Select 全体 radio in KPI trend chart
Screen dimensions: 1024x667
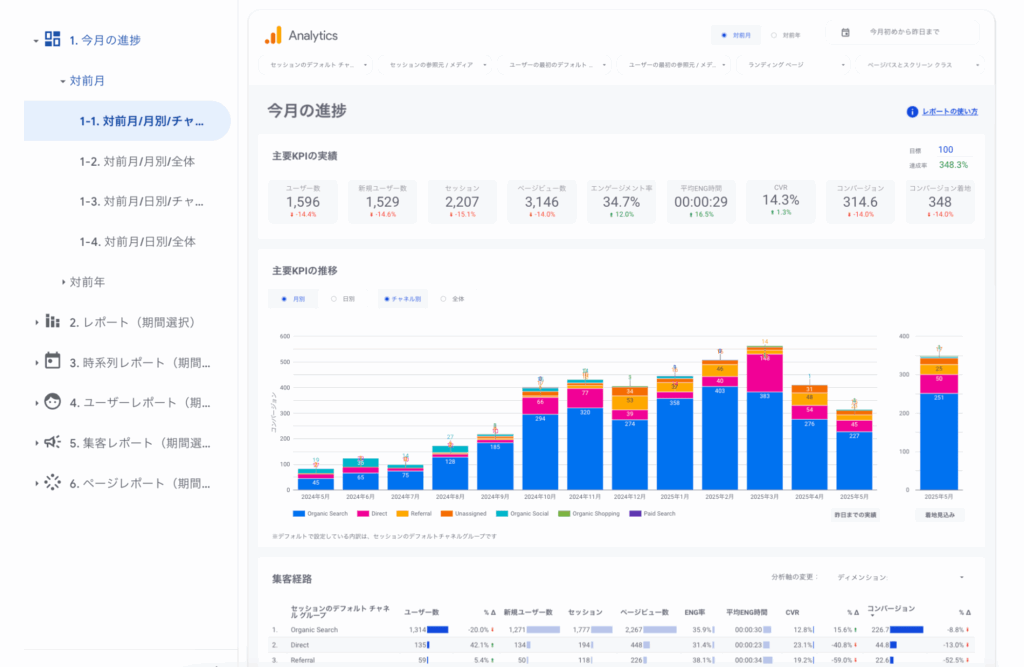[453, 299]
